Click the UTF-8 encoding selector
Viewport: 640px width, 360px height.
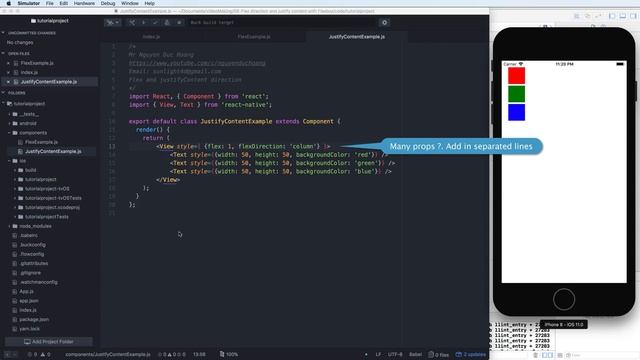(395, 354)
